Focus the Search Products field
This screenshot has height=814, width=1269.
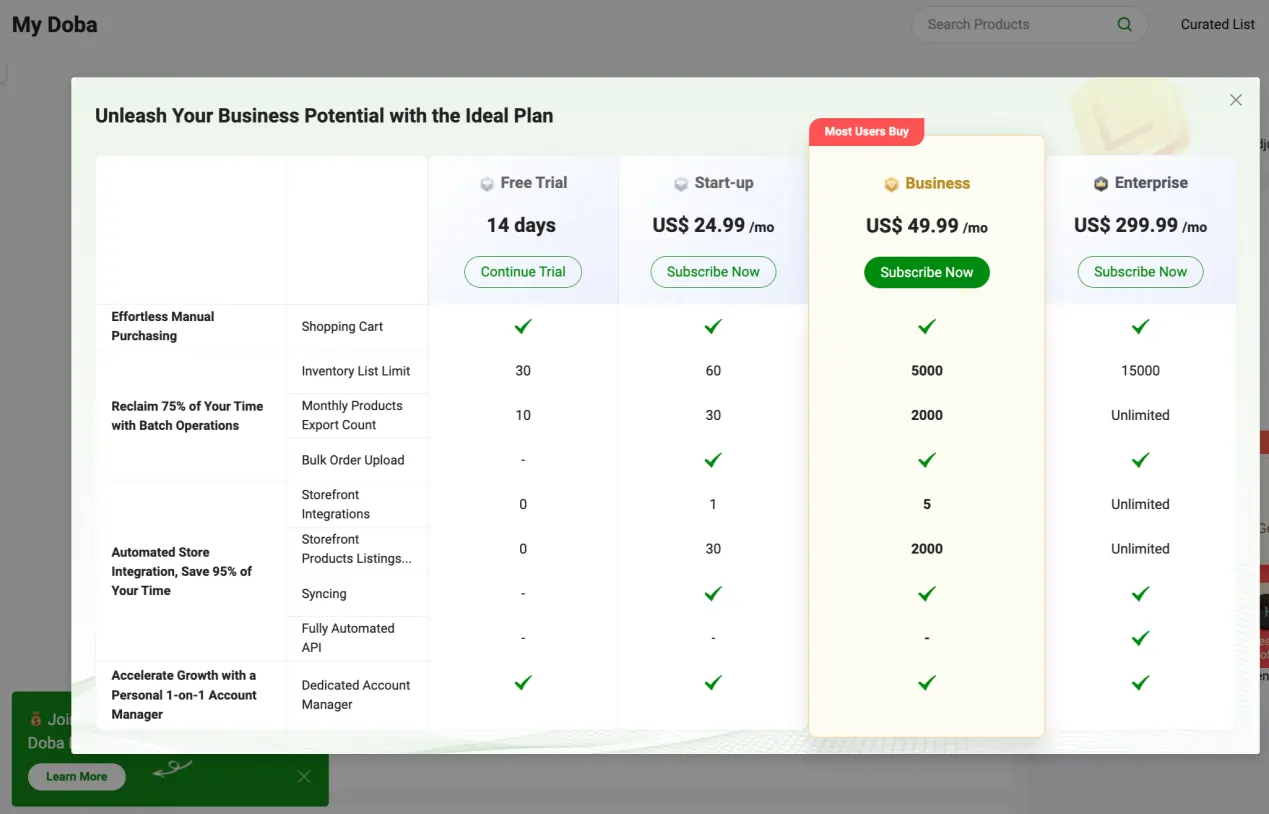pos(1029,24)
